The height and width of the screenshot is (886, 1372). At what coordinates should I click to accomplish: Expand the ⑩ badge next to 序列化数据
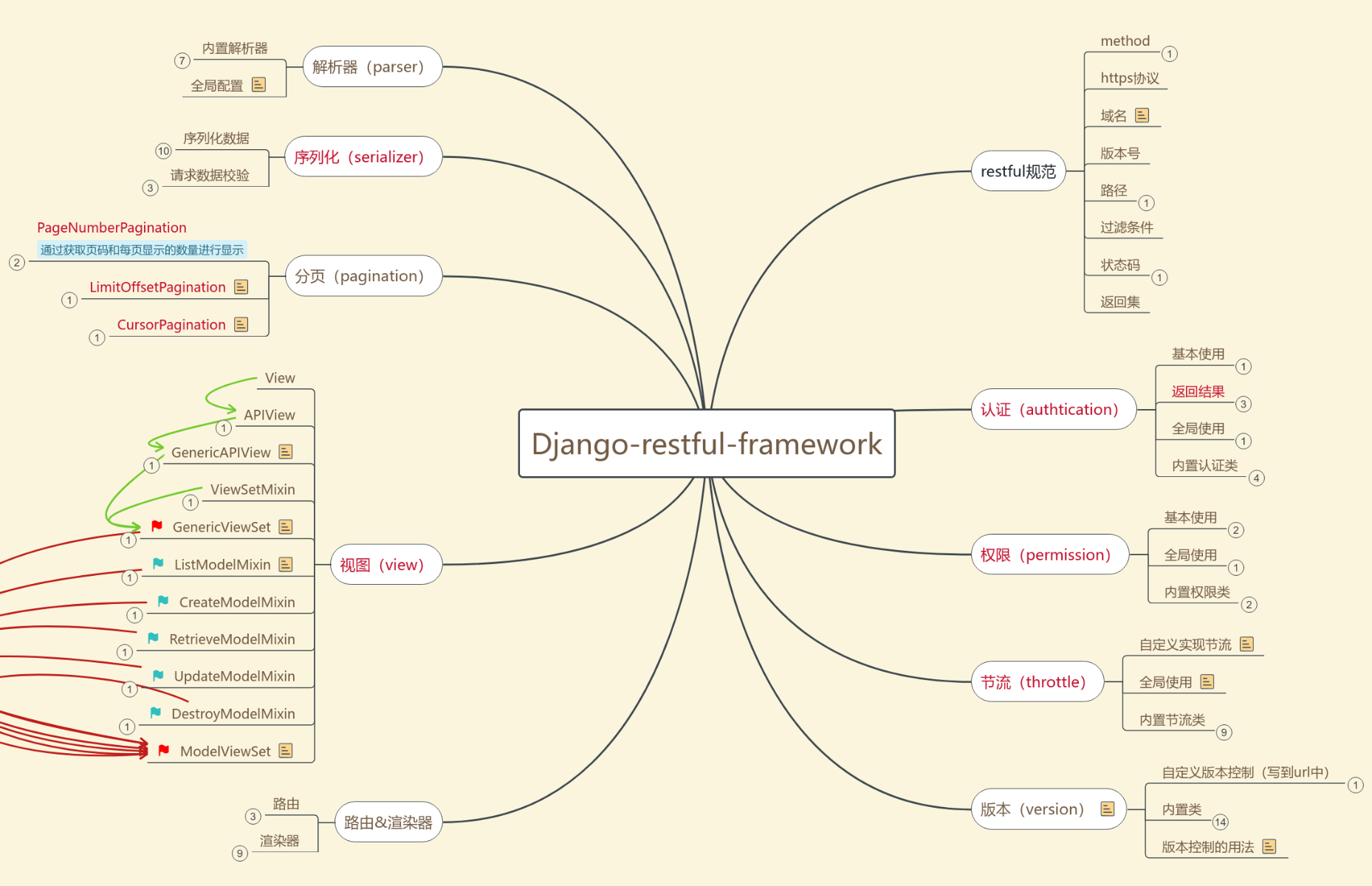pos(163,151)
